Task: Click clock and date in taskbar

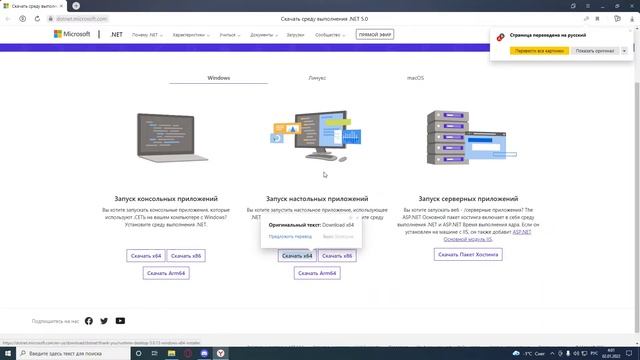Action: point(611,353)
